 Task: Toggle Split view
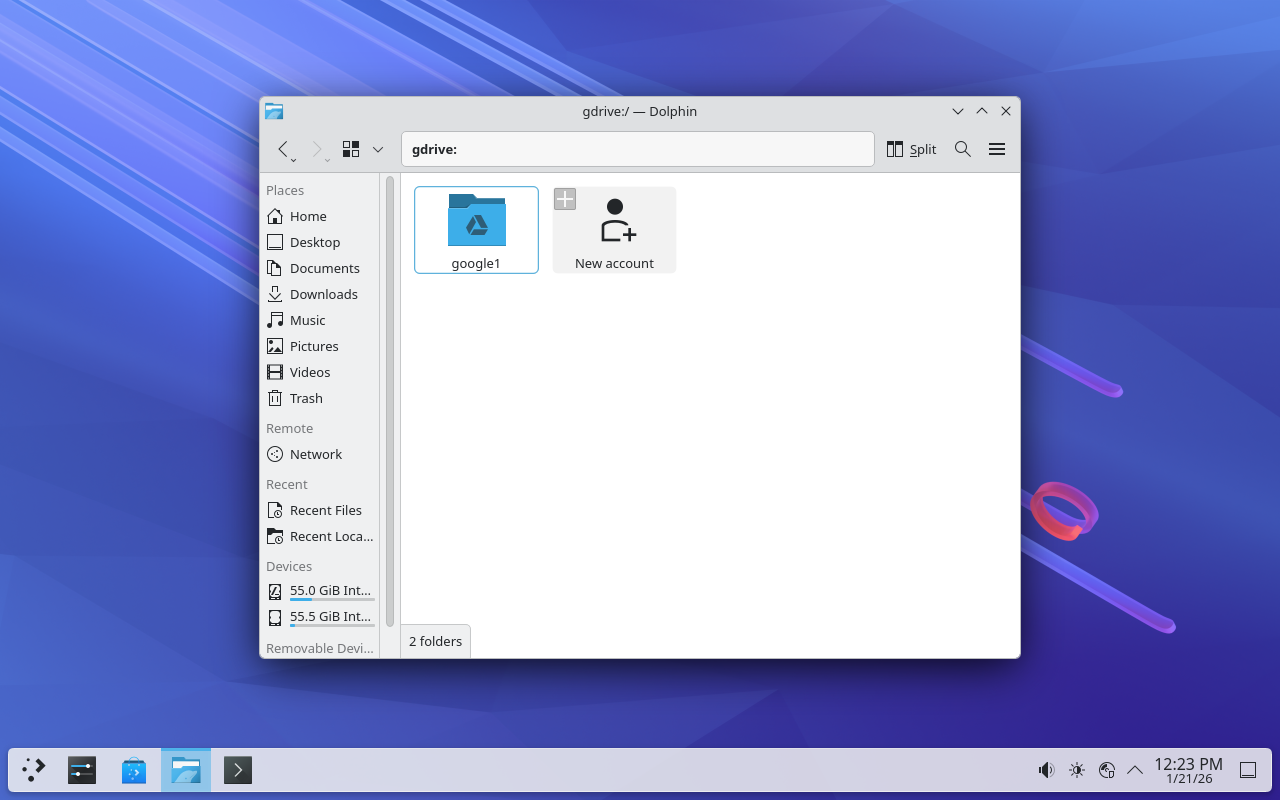tap(911, 149)
